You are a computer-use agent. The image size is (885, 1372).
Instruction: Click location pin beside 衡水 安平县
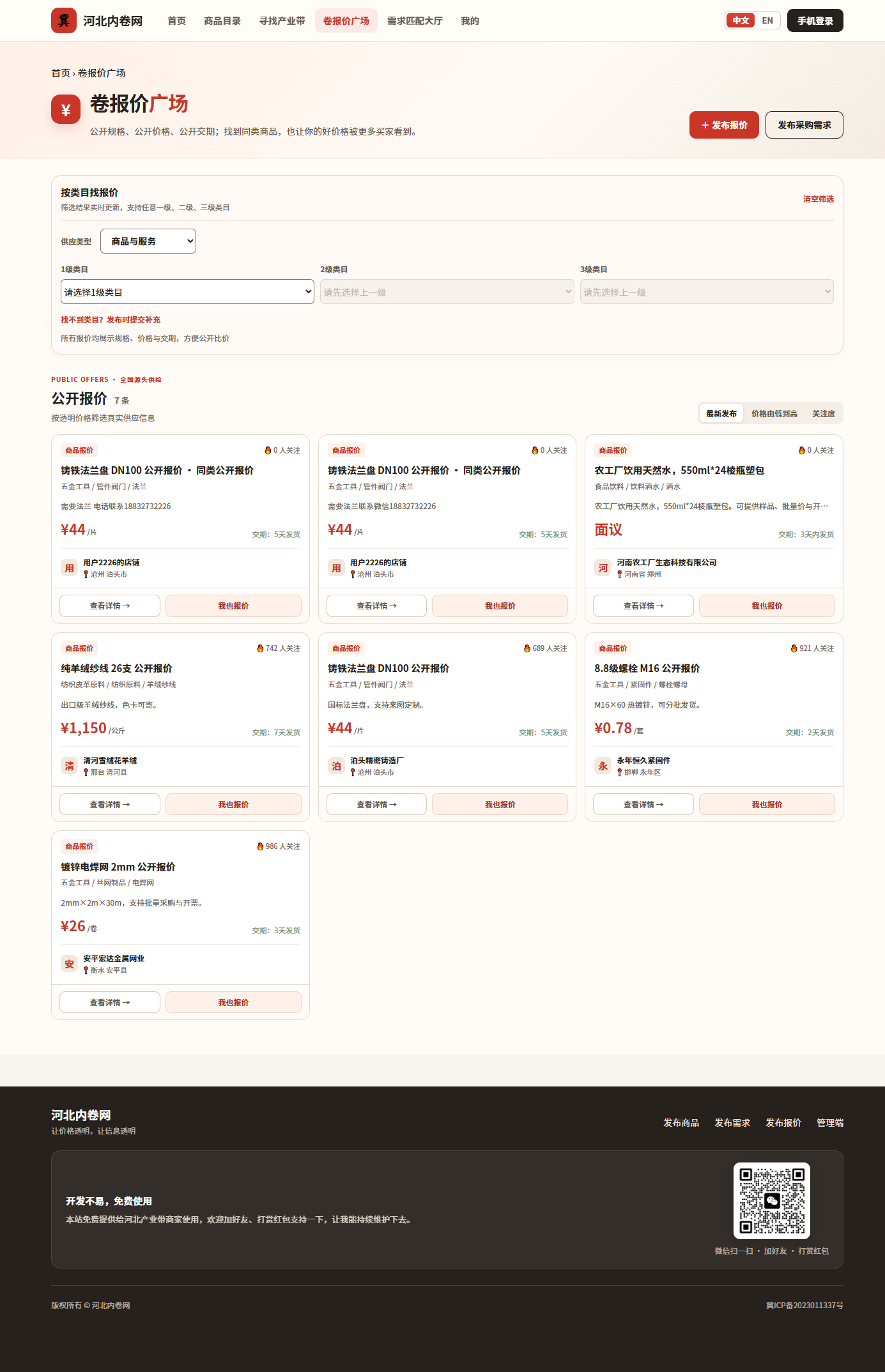point(86,970)
